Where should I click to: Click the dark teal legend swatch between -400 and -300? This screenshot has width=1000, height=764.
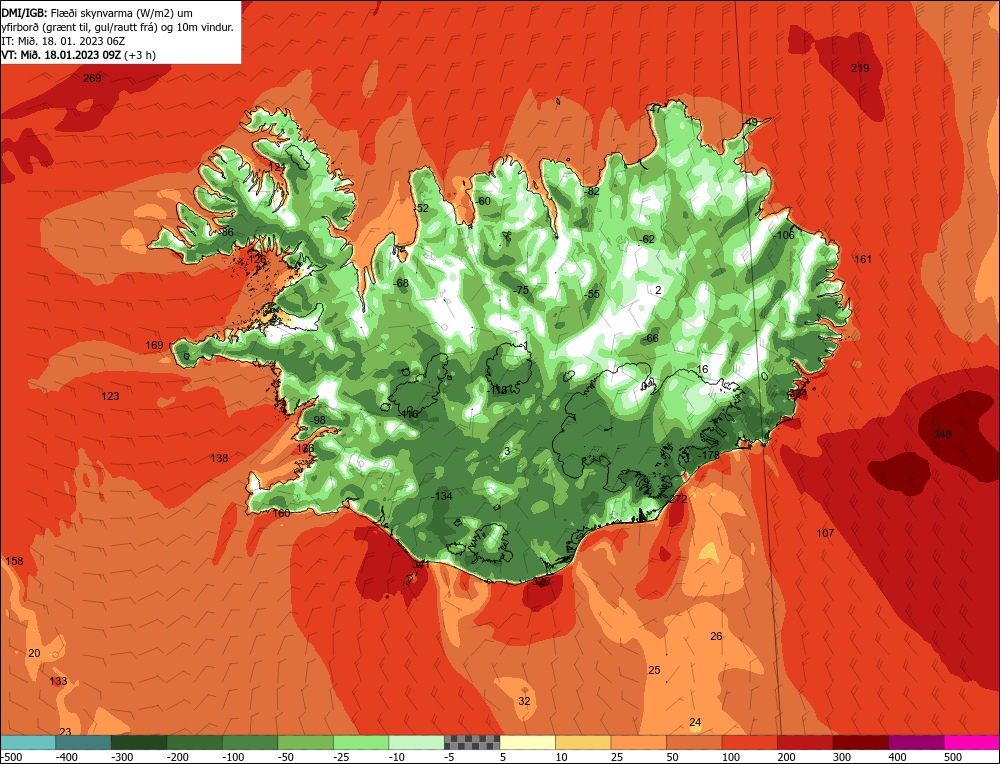pos(84,742)
